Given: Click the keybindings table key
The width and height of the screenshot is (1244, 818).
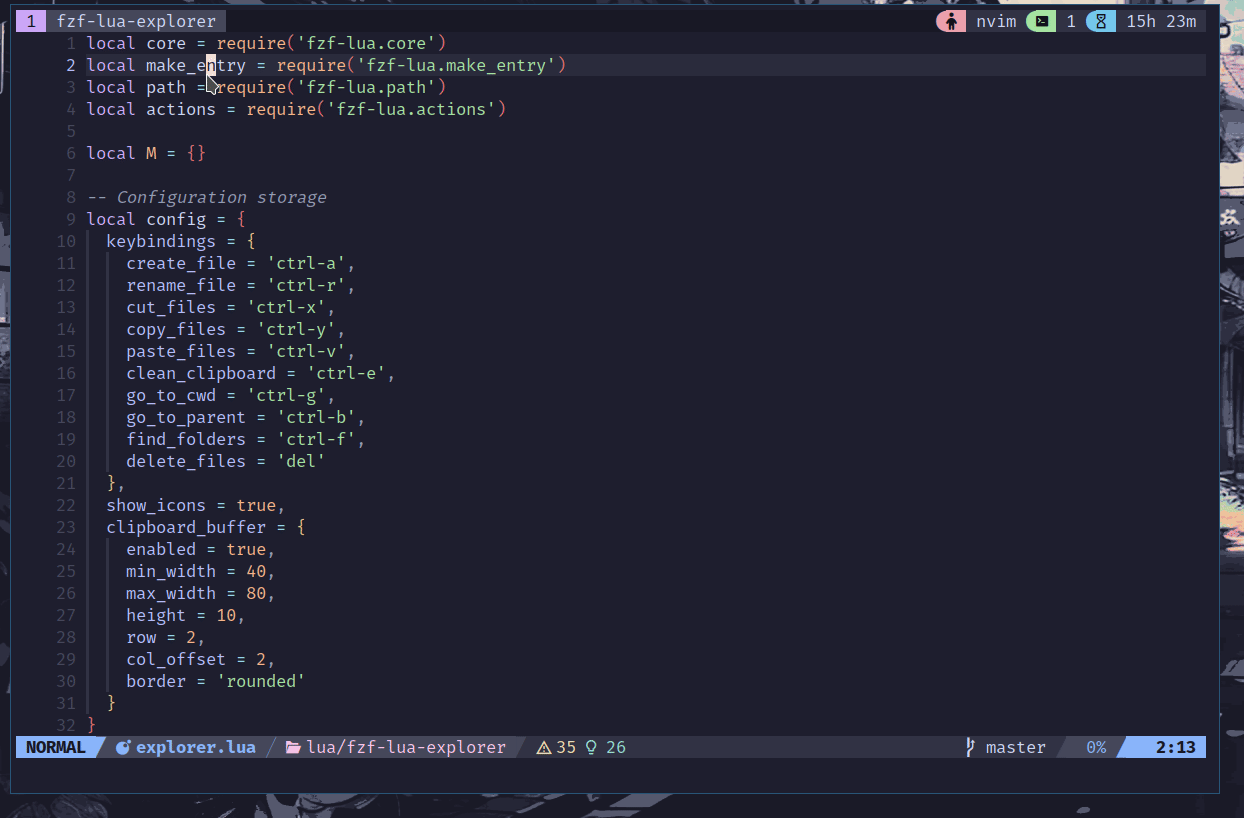Looking at the screenshot, I should 161,241.
